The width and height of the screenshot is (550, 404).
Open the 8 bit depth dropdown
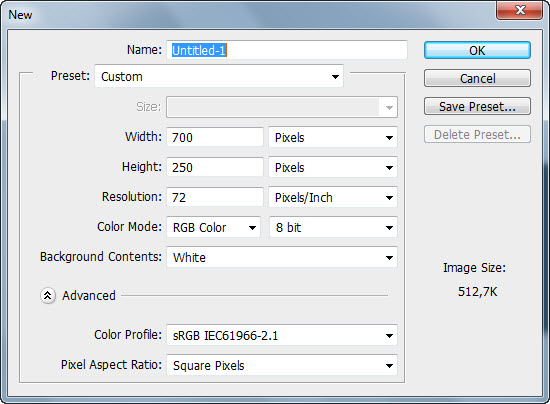[x=333, y=227]
